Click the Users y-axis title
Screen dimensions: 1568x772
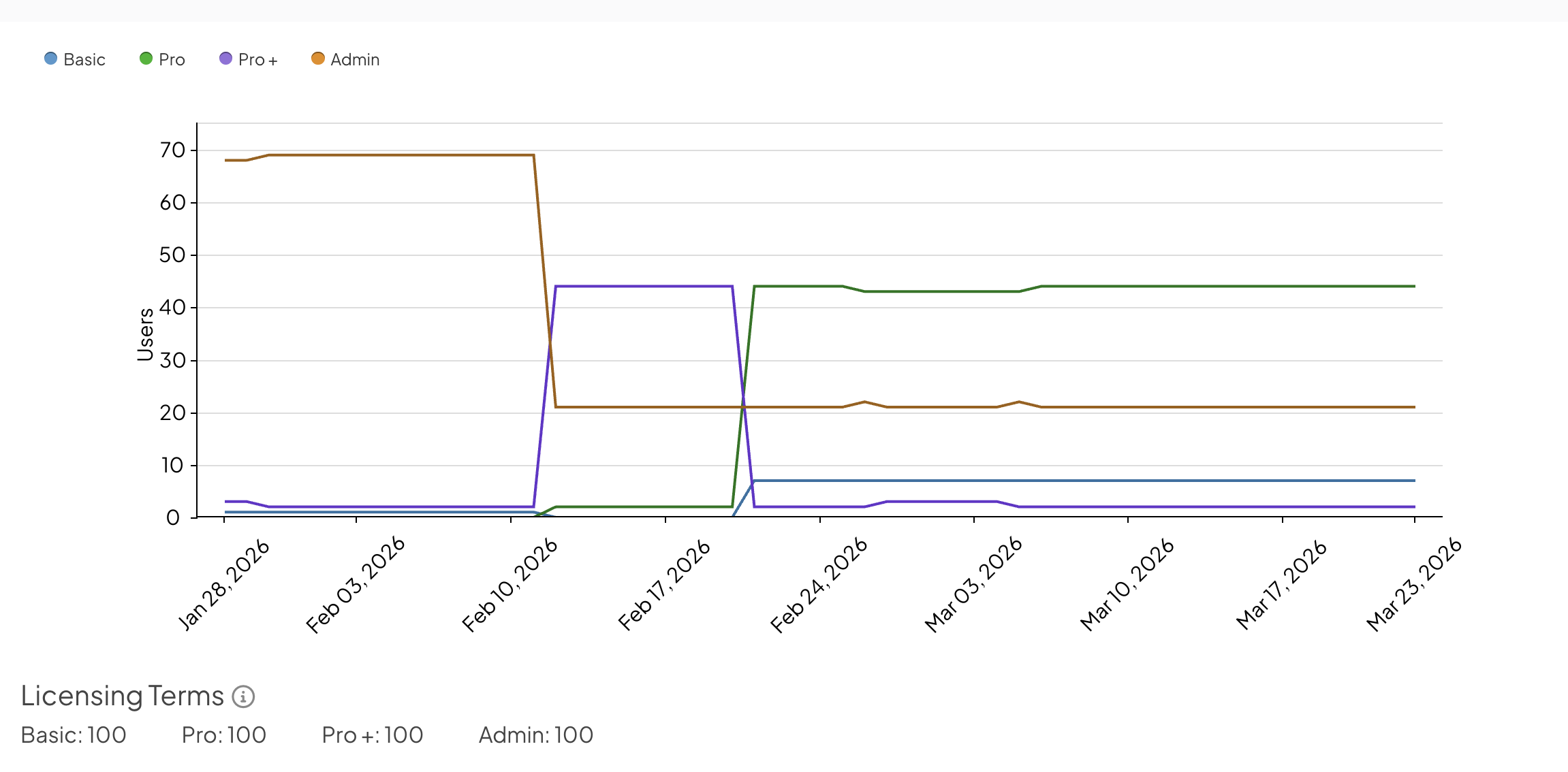tap(145, 334)
